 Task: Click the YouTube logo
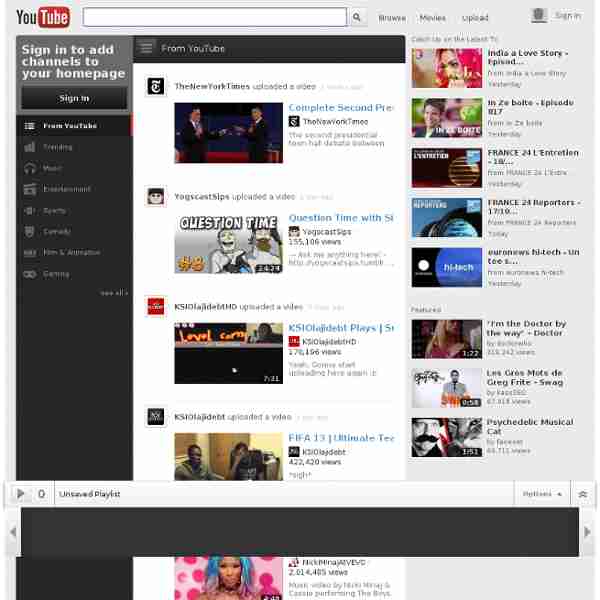click(x=42, y=17)
